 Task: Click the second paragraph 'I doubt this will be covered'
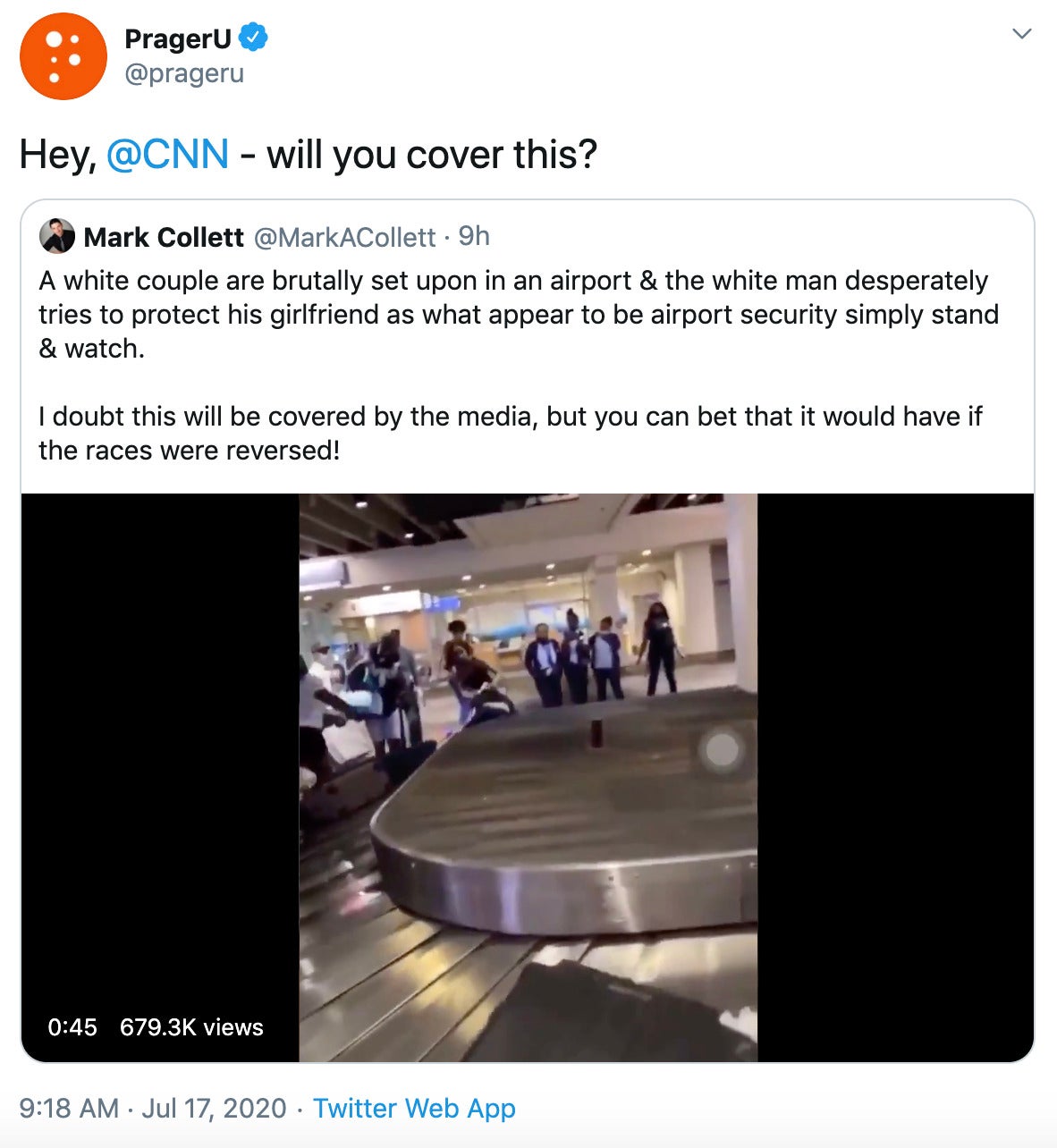pos(511,434)
